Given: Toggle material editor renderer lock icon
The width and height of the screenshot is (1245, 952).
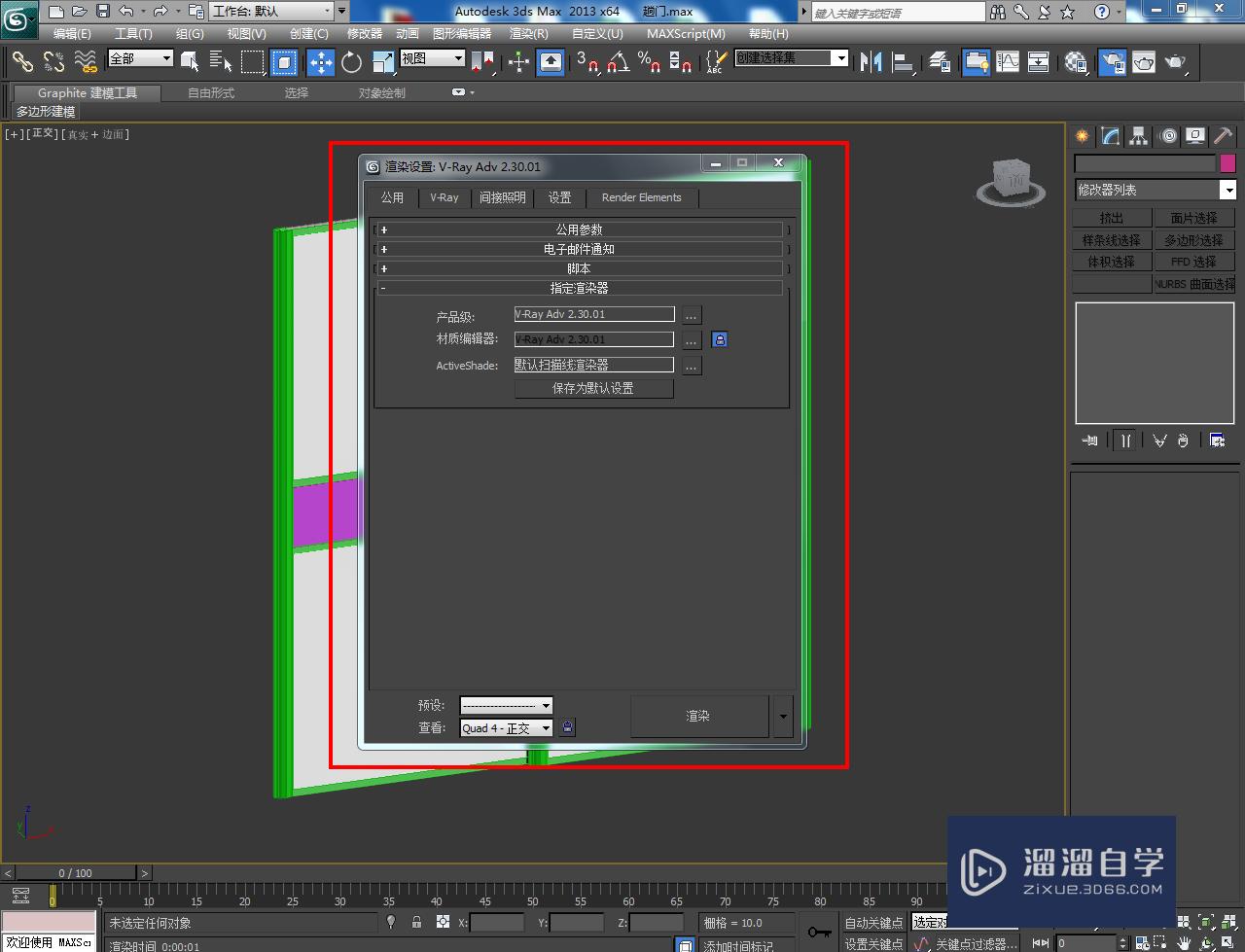Looking at the screenshot, I should coord(719,339).
